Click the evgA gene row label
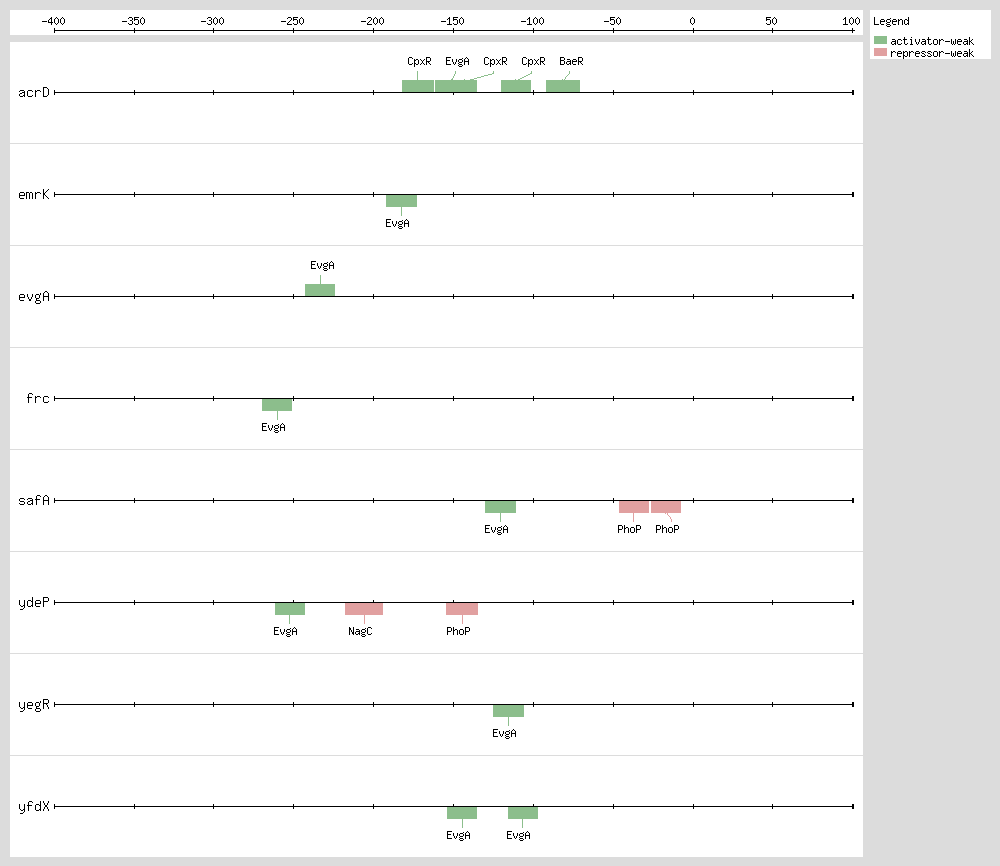Screen dimensions: 1000x866 (x=34, y=297)
